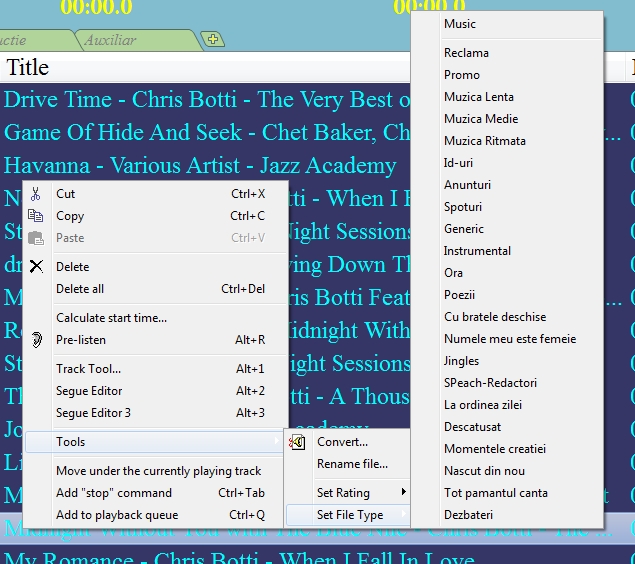Click the Convert speaker icon
Image resolution: width=635 pixels, height=564 pixels.
297,442
